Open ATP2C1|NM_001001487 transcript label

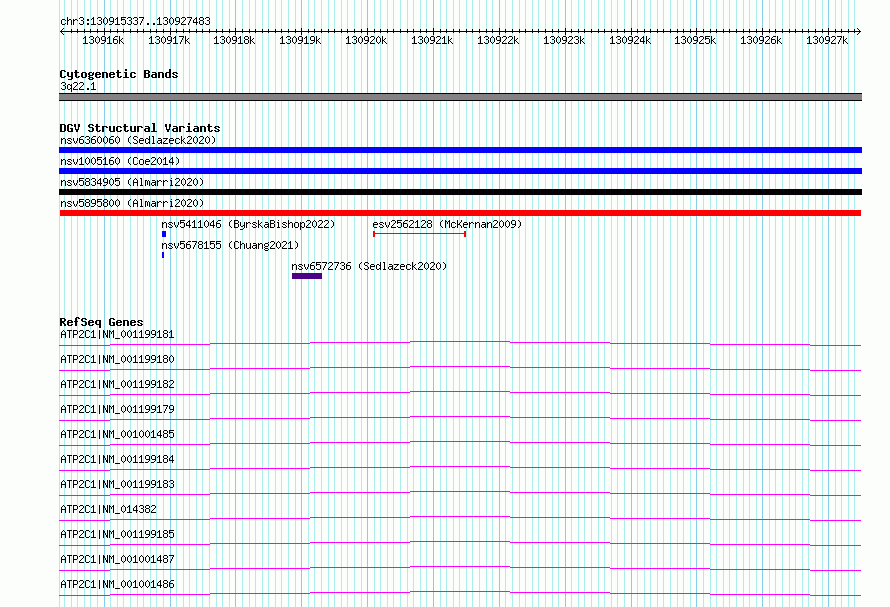coord(117,559)
